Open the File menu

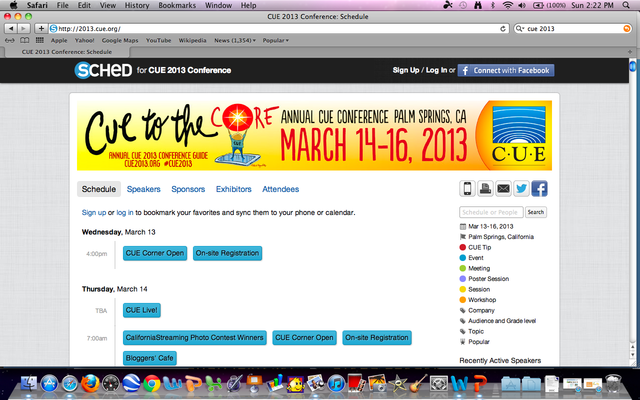(x=62, y=5)
